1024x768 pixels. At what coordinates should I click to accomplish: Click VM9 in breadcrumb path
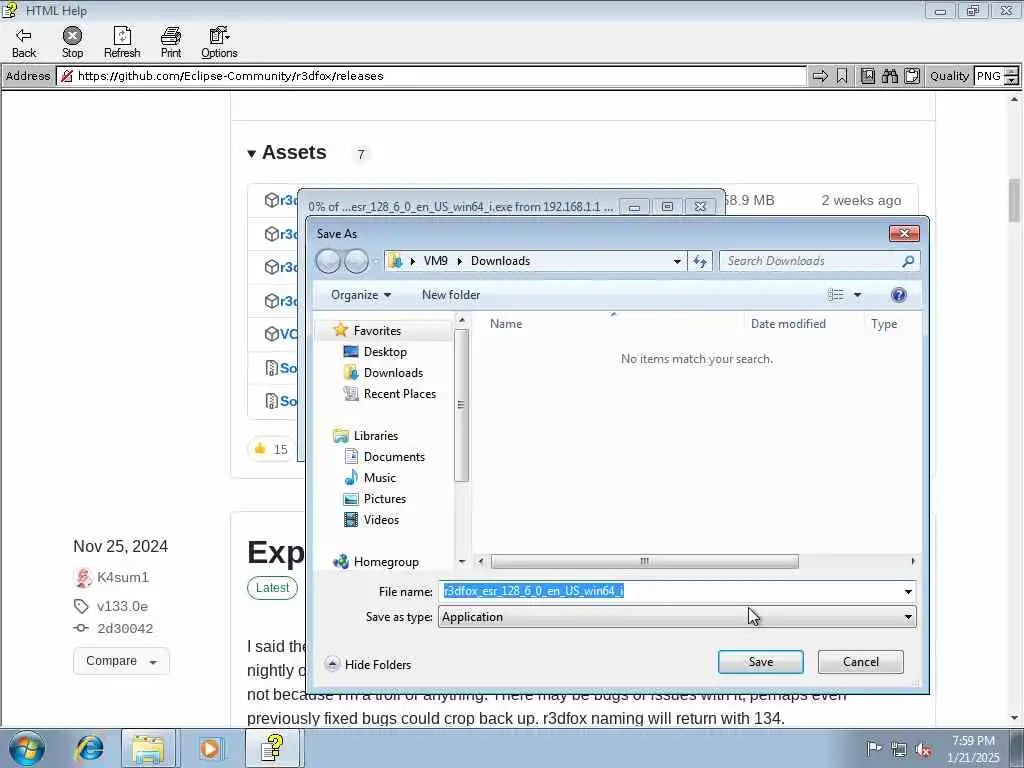[x=436, y=261]
